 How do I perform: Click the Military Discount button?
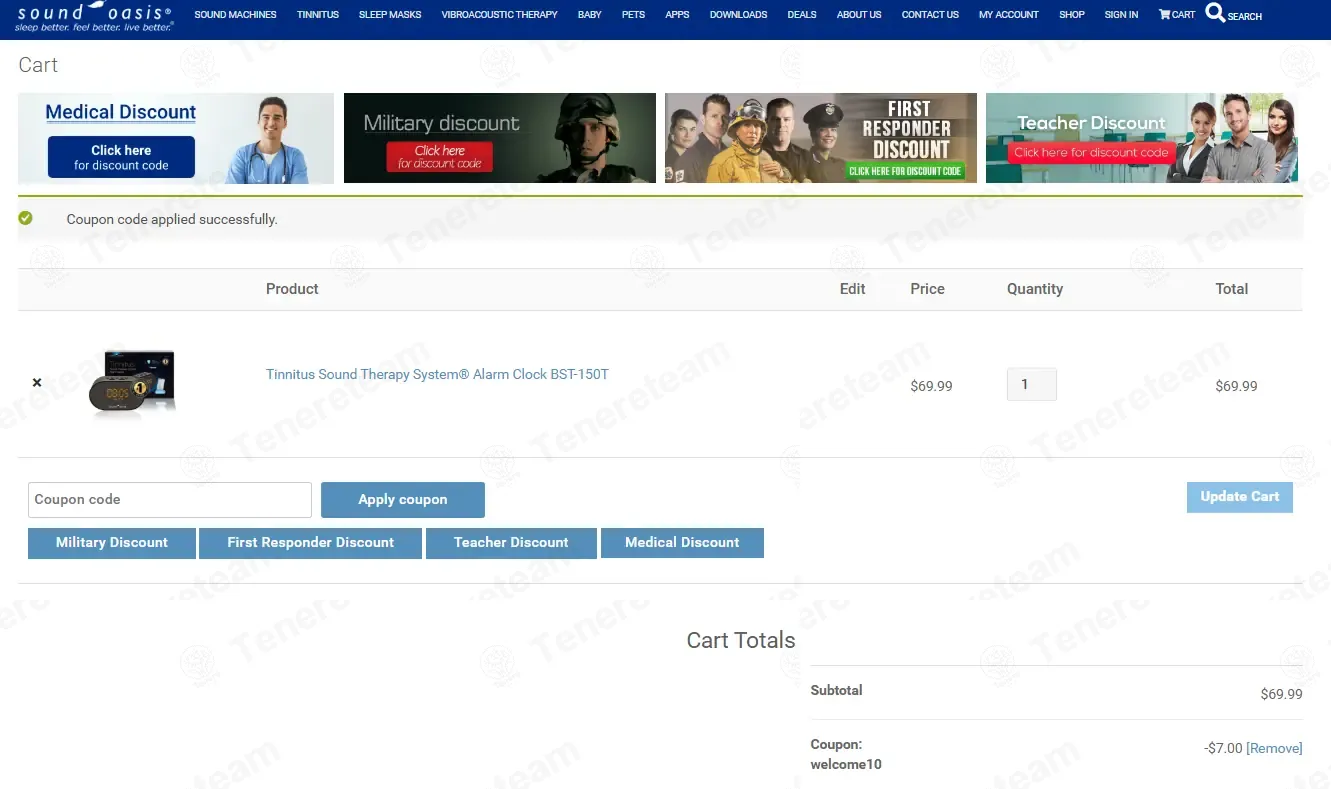pyautogui.click(x=112, y=543)
